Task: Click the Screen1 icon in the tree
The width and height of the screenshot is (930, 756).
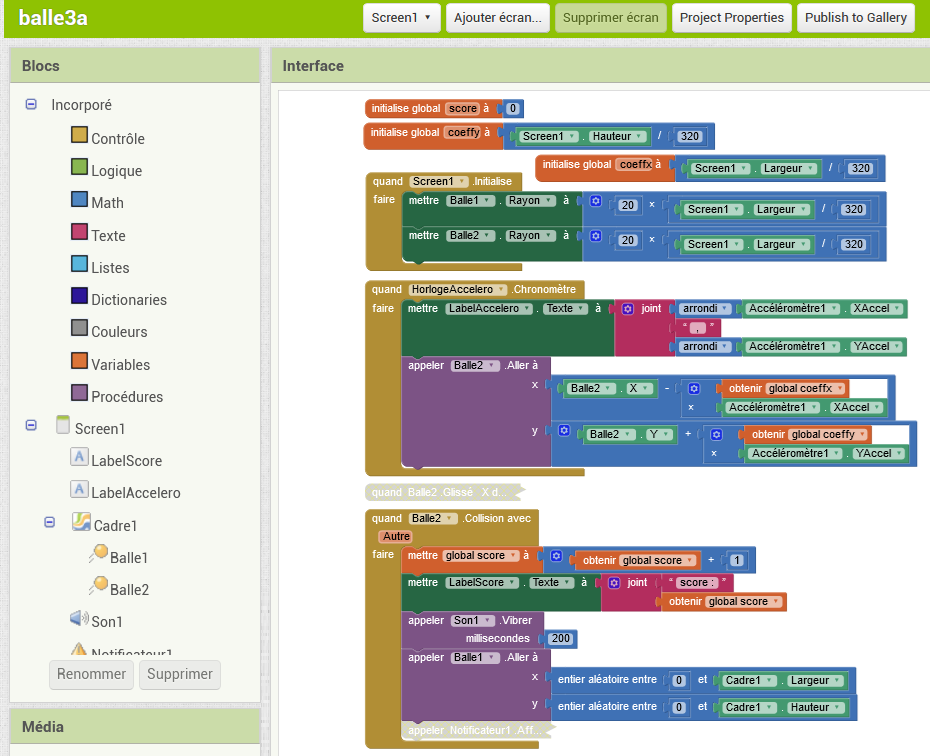Action: pos(63,425)
